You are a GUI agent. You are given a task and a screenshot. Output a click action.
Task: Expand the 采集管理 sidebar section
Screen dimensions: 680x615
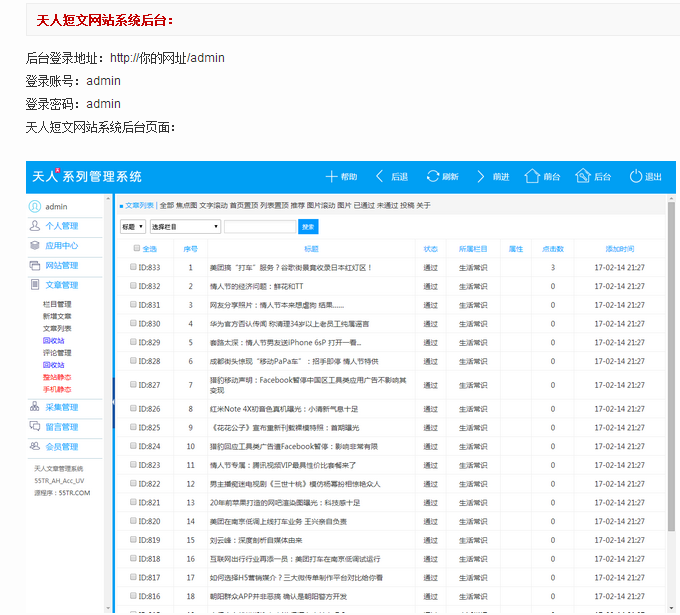(x=61, y=407)
